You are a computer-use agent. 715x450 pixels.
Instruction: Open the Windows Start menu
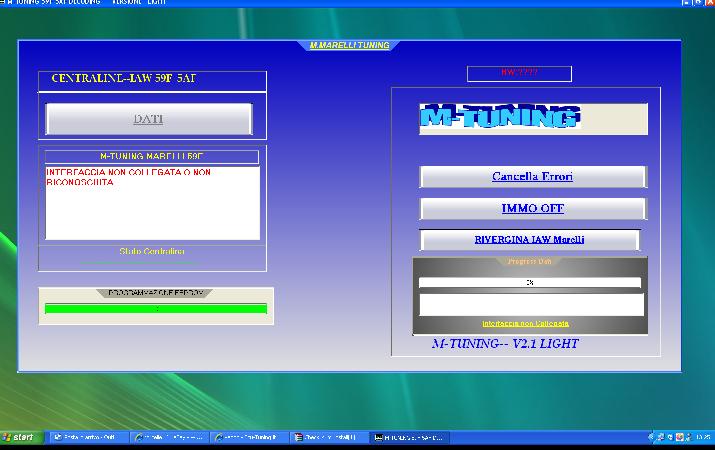pyautogui.click(x=21, y=437)
